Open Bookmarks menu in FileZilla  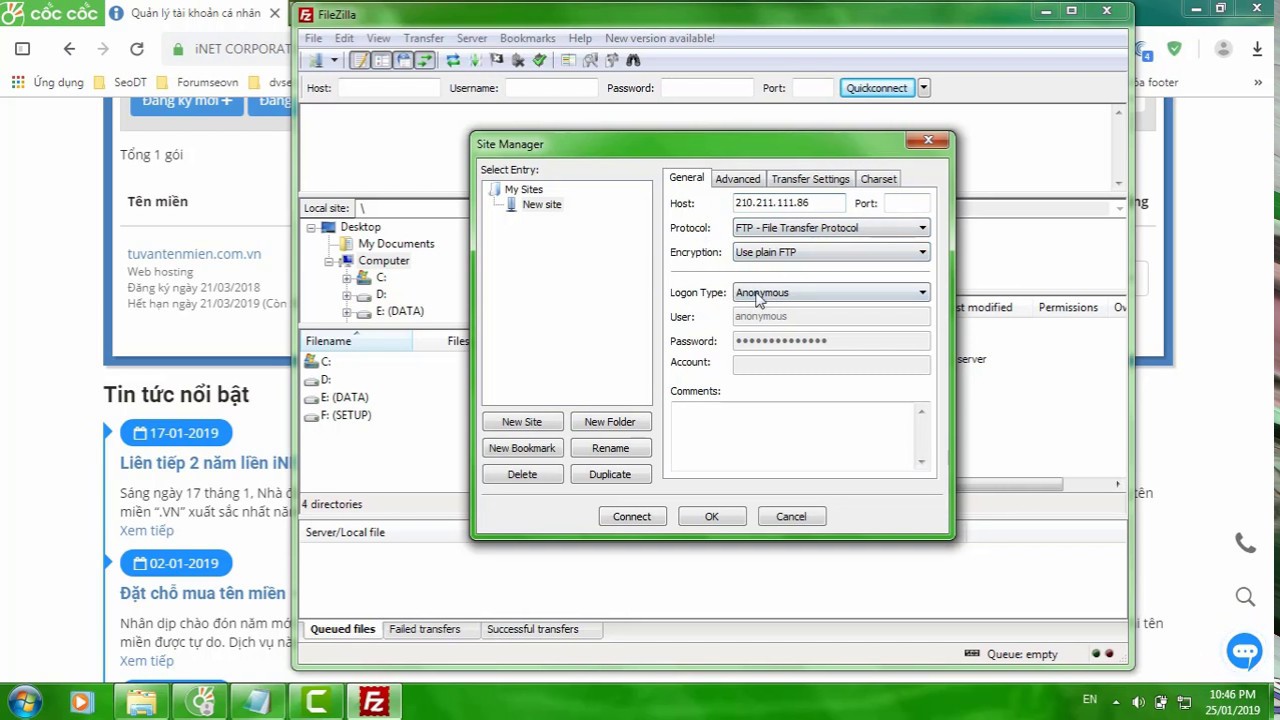527,38
